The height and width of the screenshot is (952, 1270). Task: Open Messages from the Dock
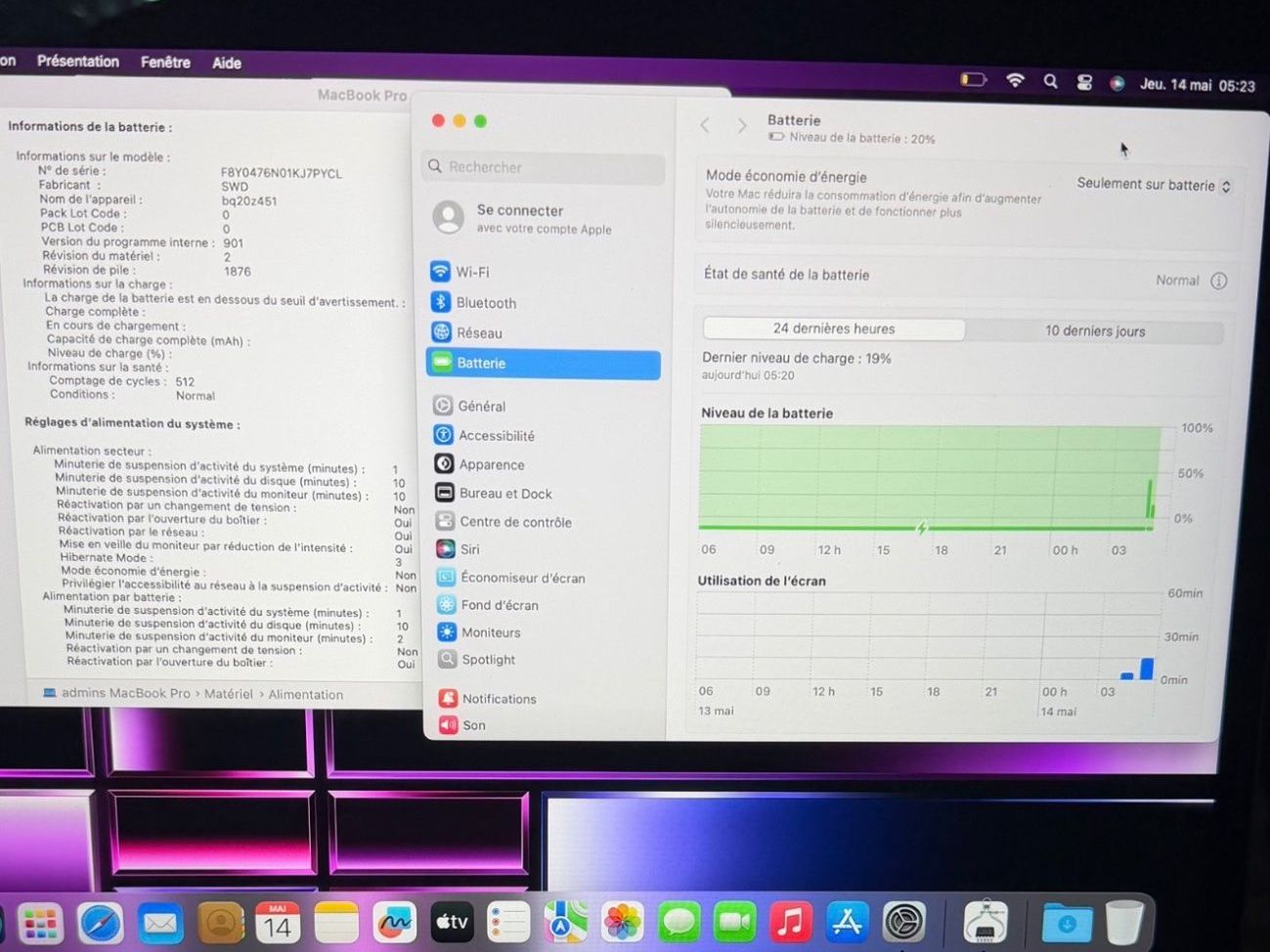(679, 922)
